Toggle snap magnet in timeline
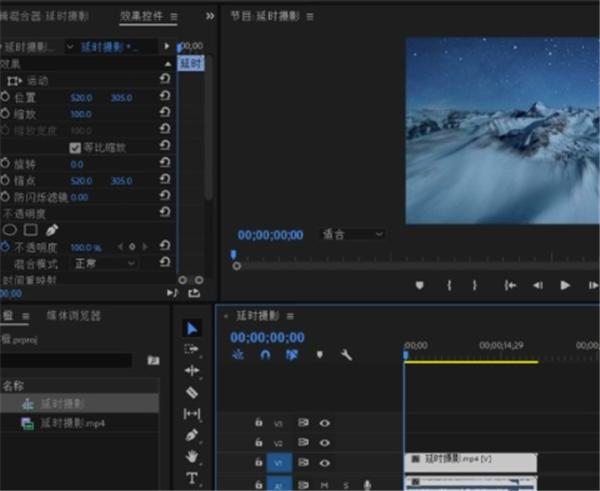Screen dimensions: 600x491 [265, 355]
